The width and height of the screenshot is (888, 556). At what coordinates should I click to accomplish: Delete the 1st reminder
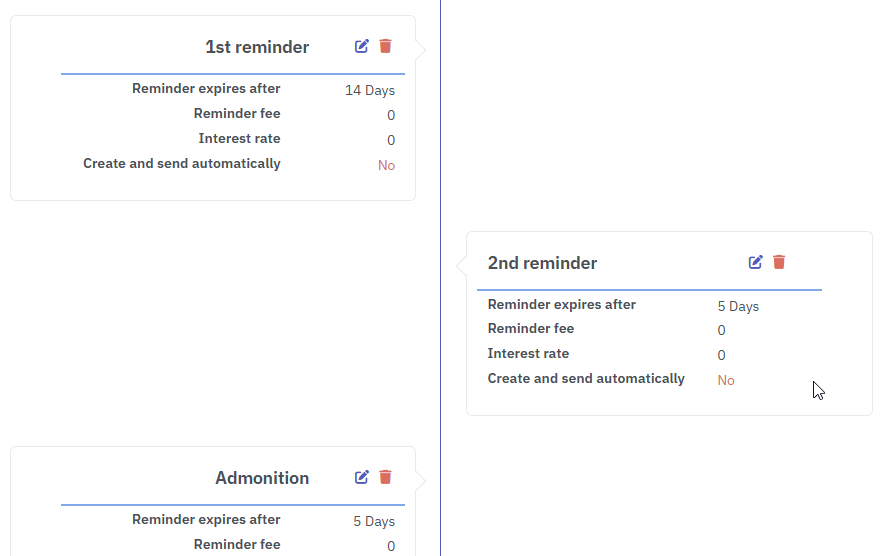coord(386,46)
